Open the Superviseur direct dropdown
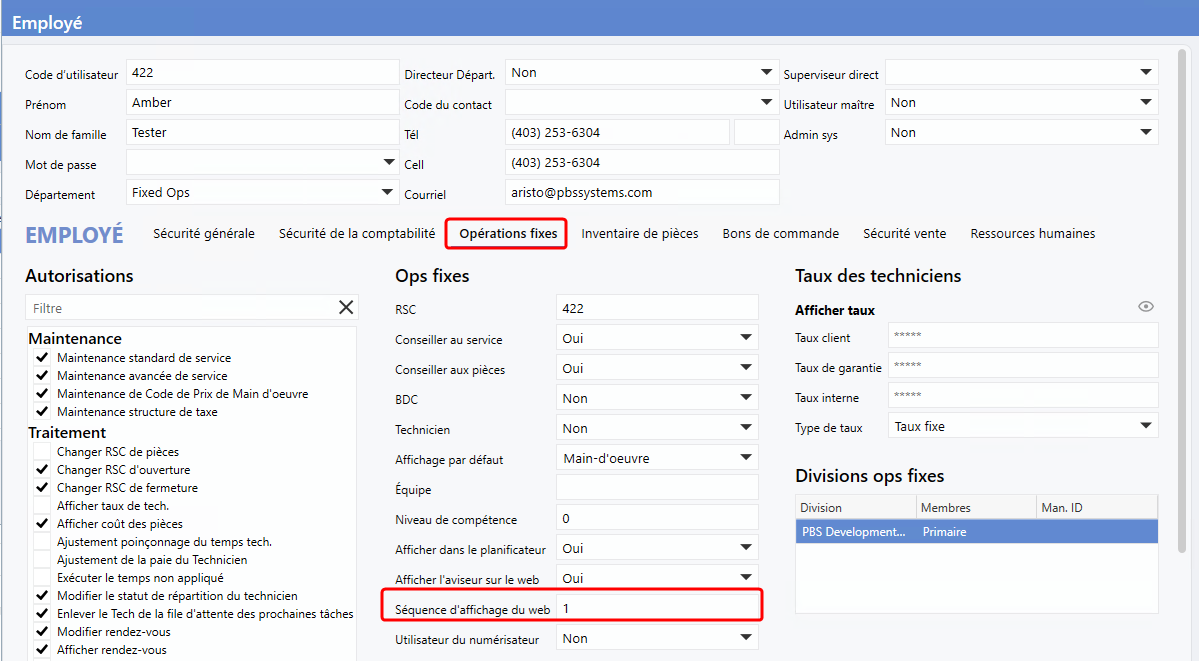The height and width of the screenshot is (661, 1199). [1146, 73]
